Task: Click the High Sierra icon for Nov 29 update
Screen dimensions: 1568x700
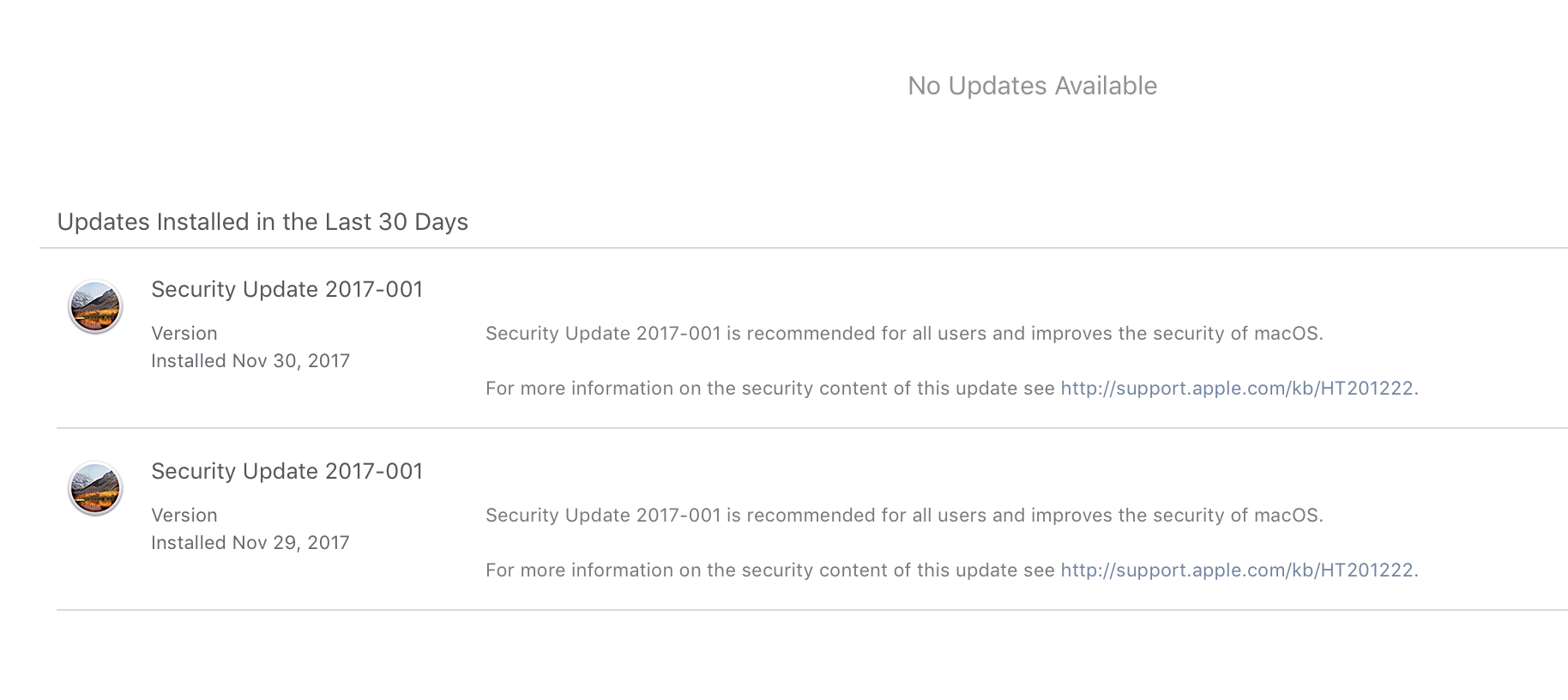Action: pos(95,488)
